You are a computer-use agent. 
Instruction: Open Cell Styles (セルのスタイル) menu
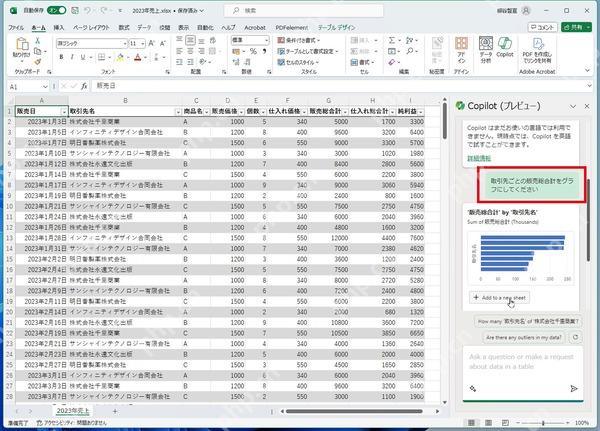[298, 62]
